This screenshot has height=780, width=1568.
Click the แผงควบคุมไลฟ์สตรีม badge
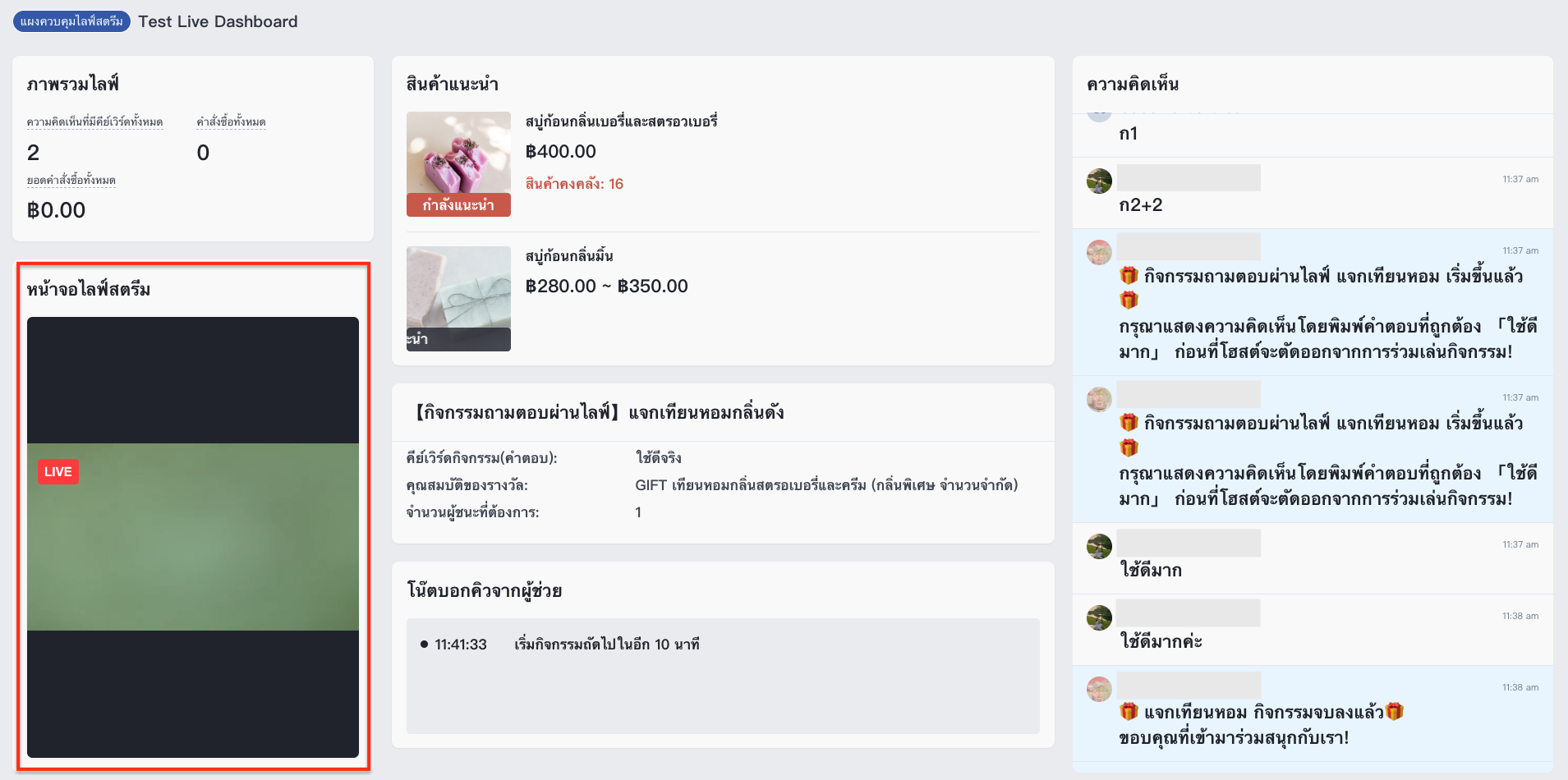coord(71,21)
